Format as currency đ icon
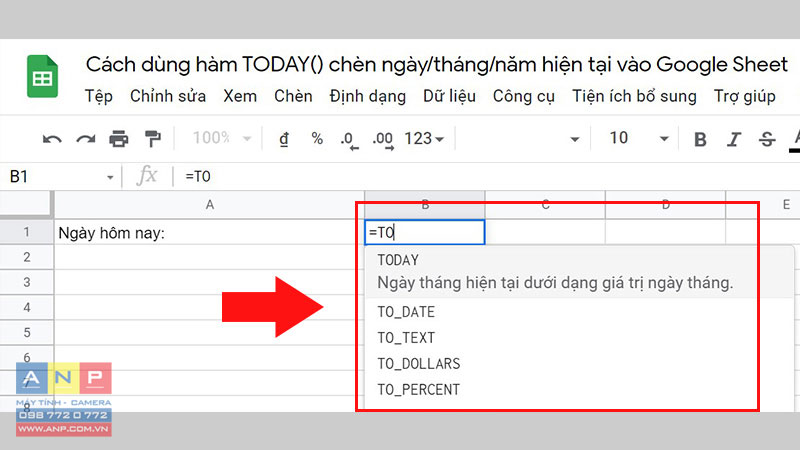The height and width of the screenshot is (450, 800). [x=284, y=139]
